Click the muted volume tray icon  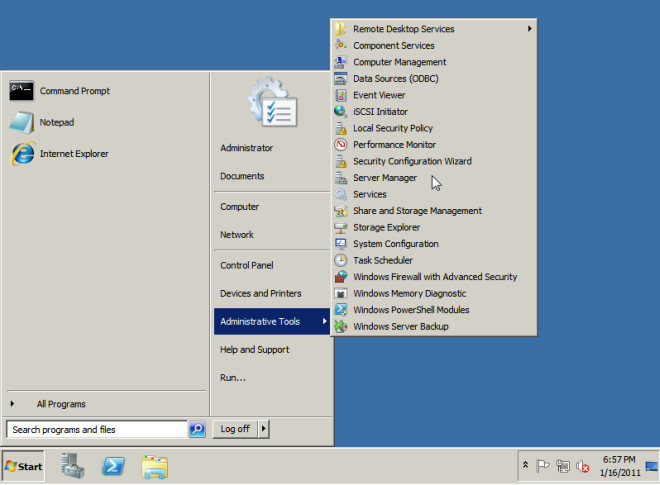583,466
